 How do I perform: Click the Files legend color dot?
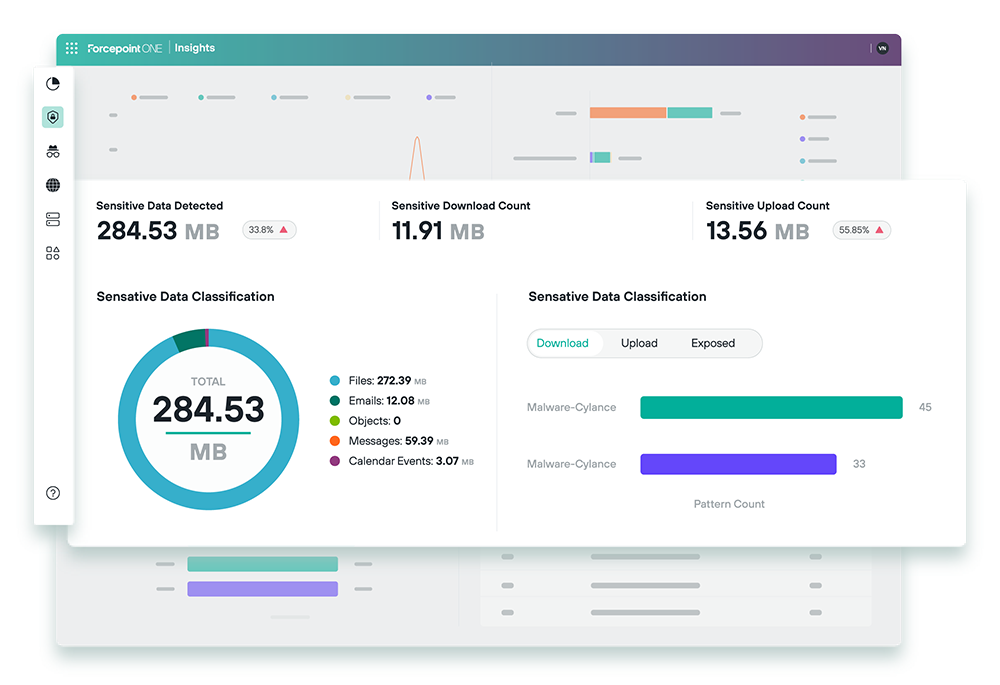[335, 381]
